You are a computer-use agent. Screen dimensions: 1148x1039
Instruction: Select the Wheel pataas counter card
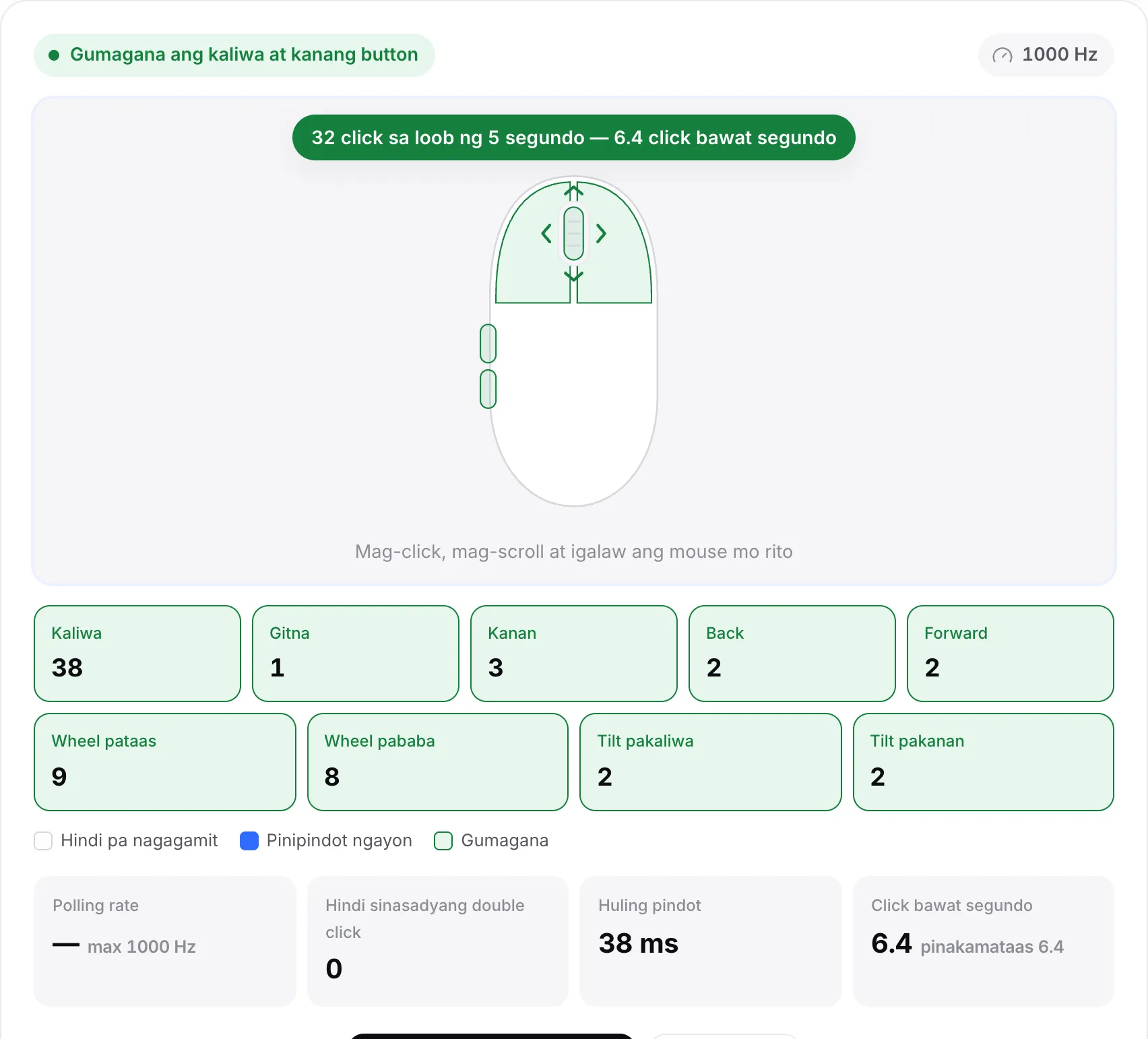165,762
